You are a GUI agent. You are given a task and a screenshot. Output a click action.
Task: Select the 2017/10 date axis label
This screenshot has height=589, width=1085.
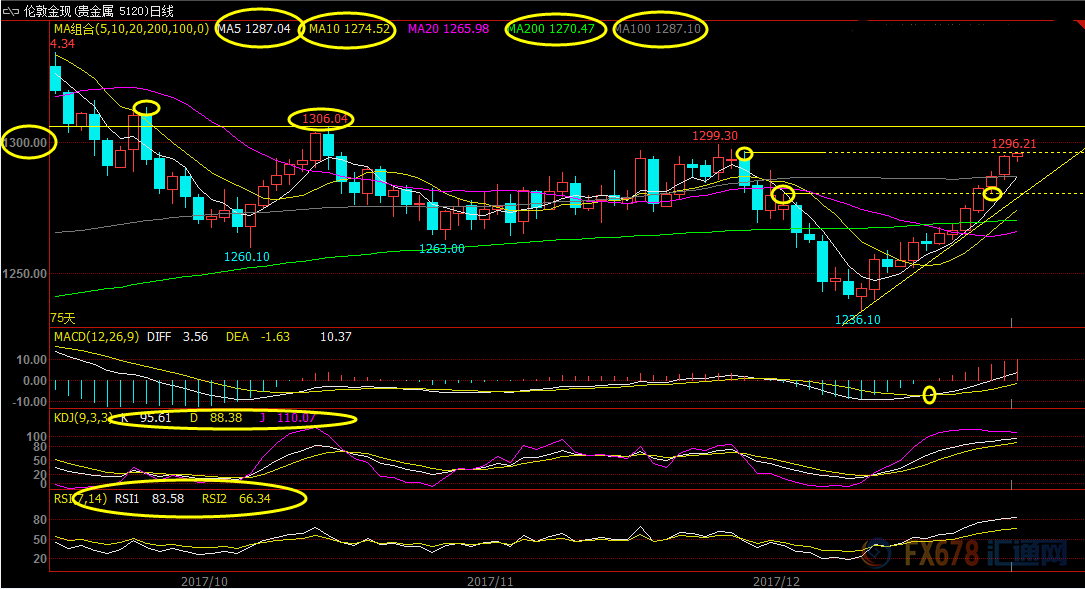[x=204, y=581]
